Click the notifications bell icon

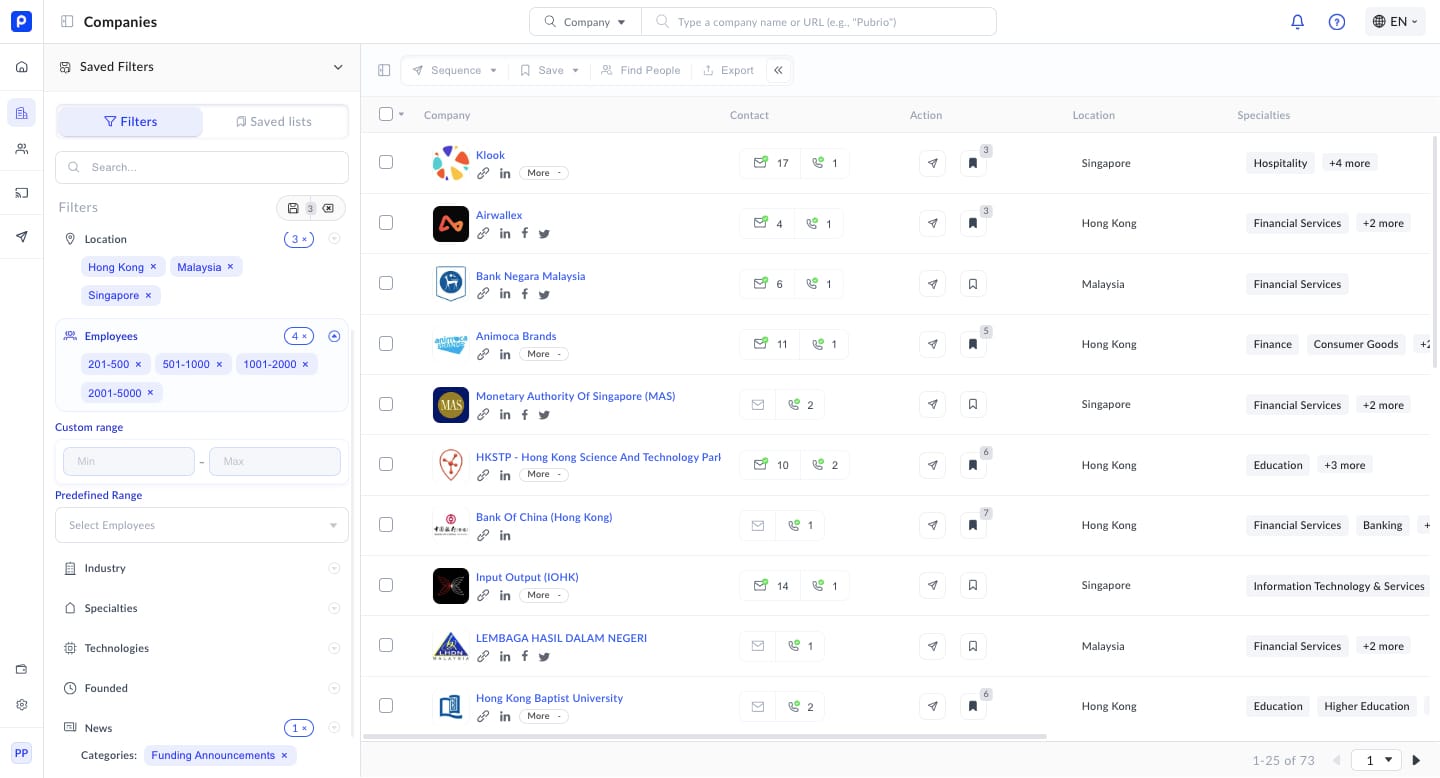point(1297,22)
